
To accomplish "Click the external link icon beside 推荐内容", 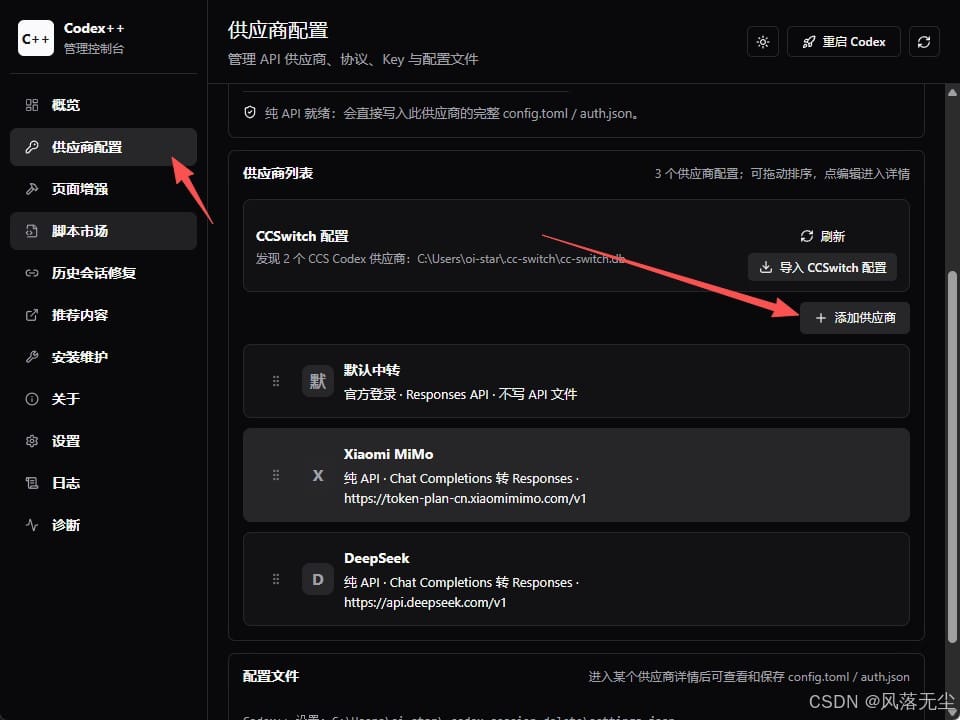I will [32, 315].
